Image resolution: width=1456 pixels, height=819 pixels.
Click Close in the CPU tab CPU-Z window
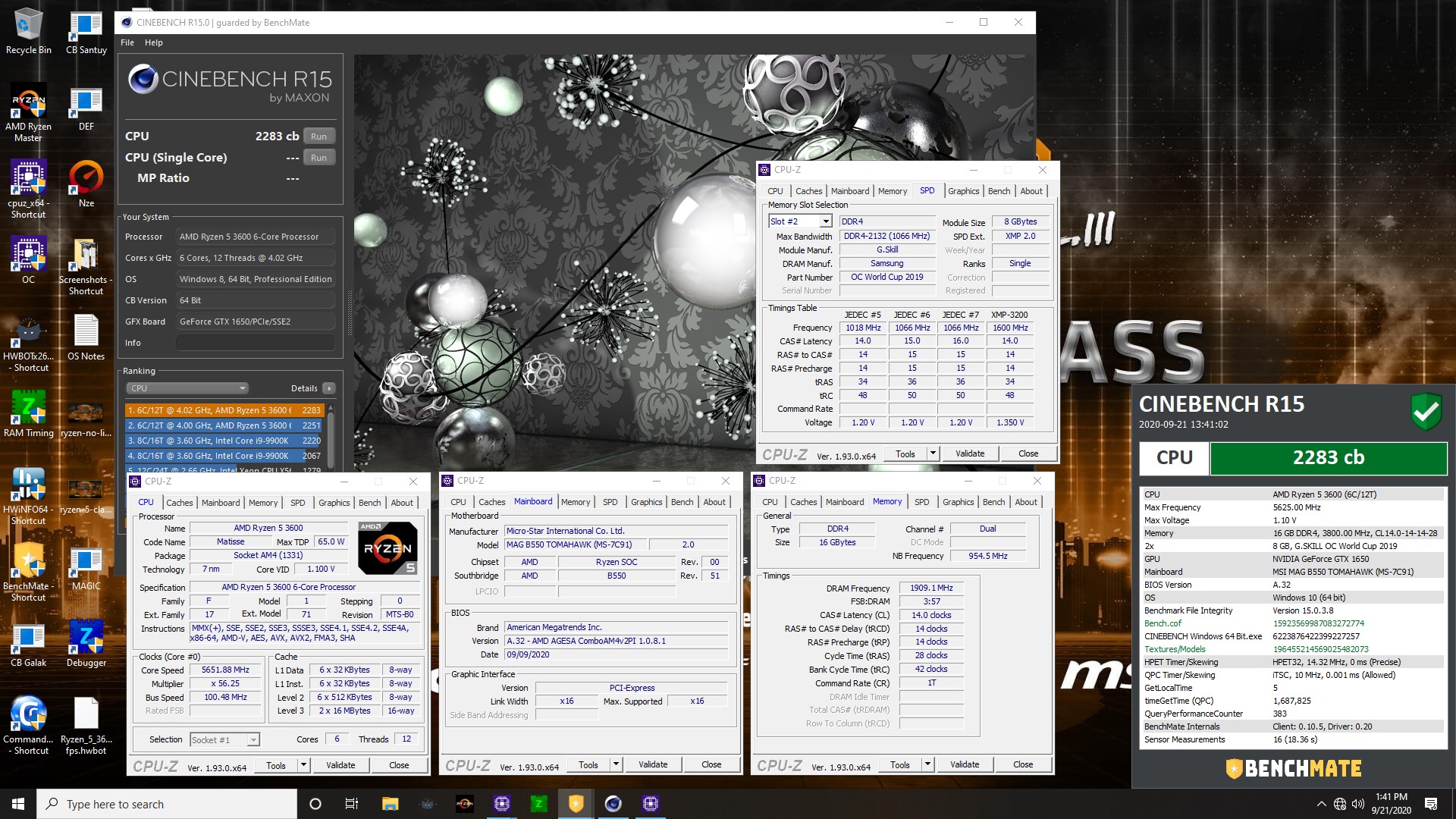pos(399,765)
